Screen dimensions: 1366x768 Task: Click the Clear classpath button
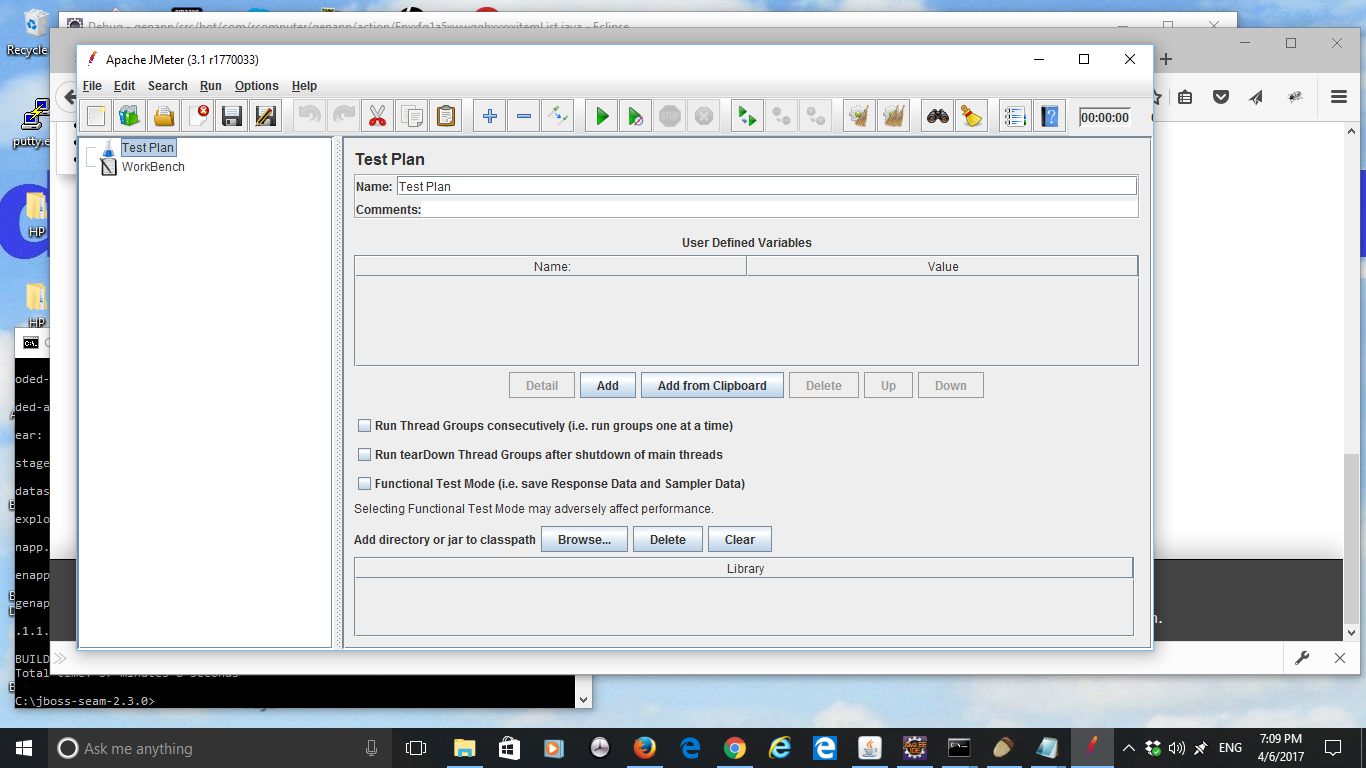740,540
